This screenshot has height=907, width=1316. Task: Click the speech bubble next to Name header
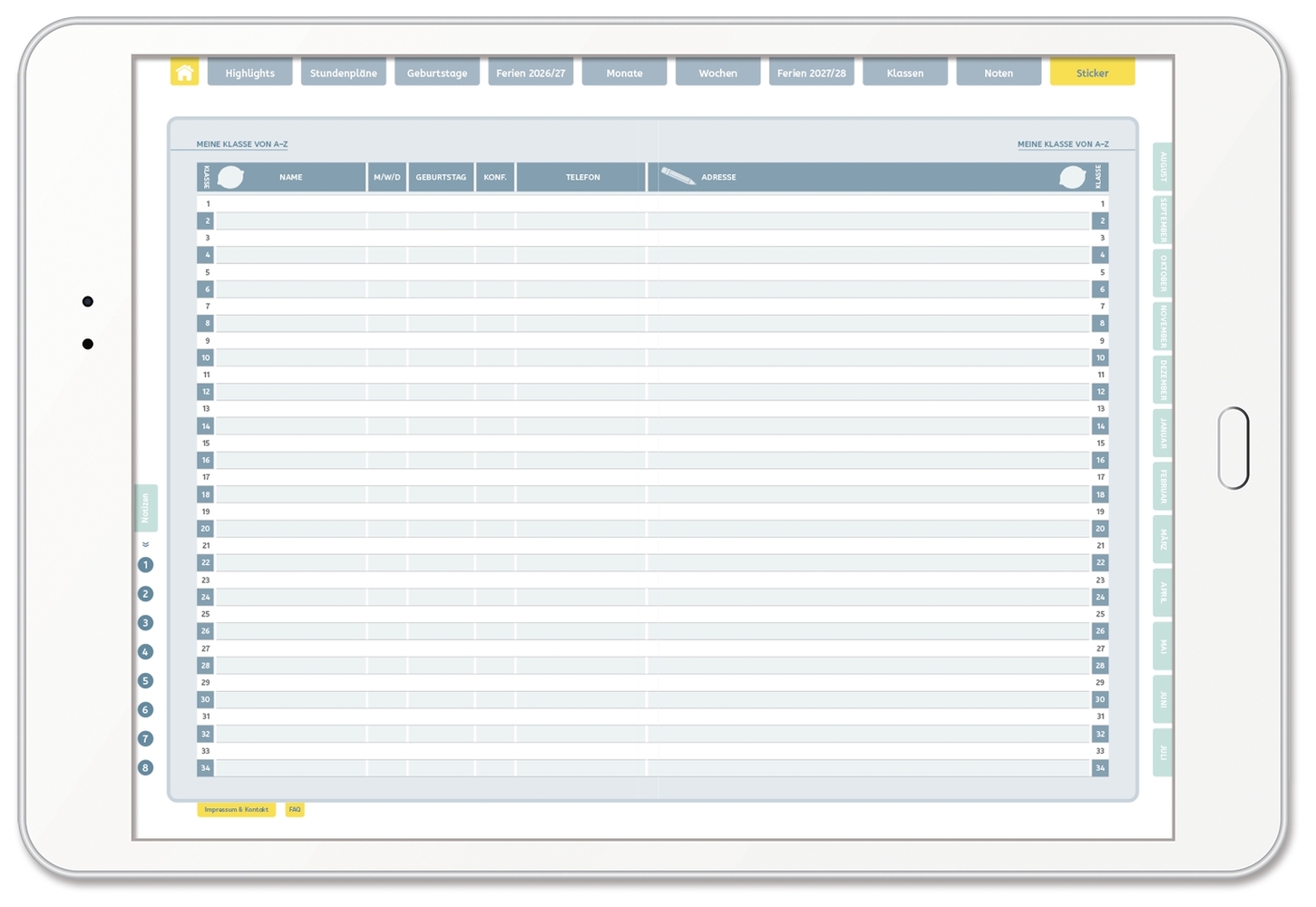230,177
